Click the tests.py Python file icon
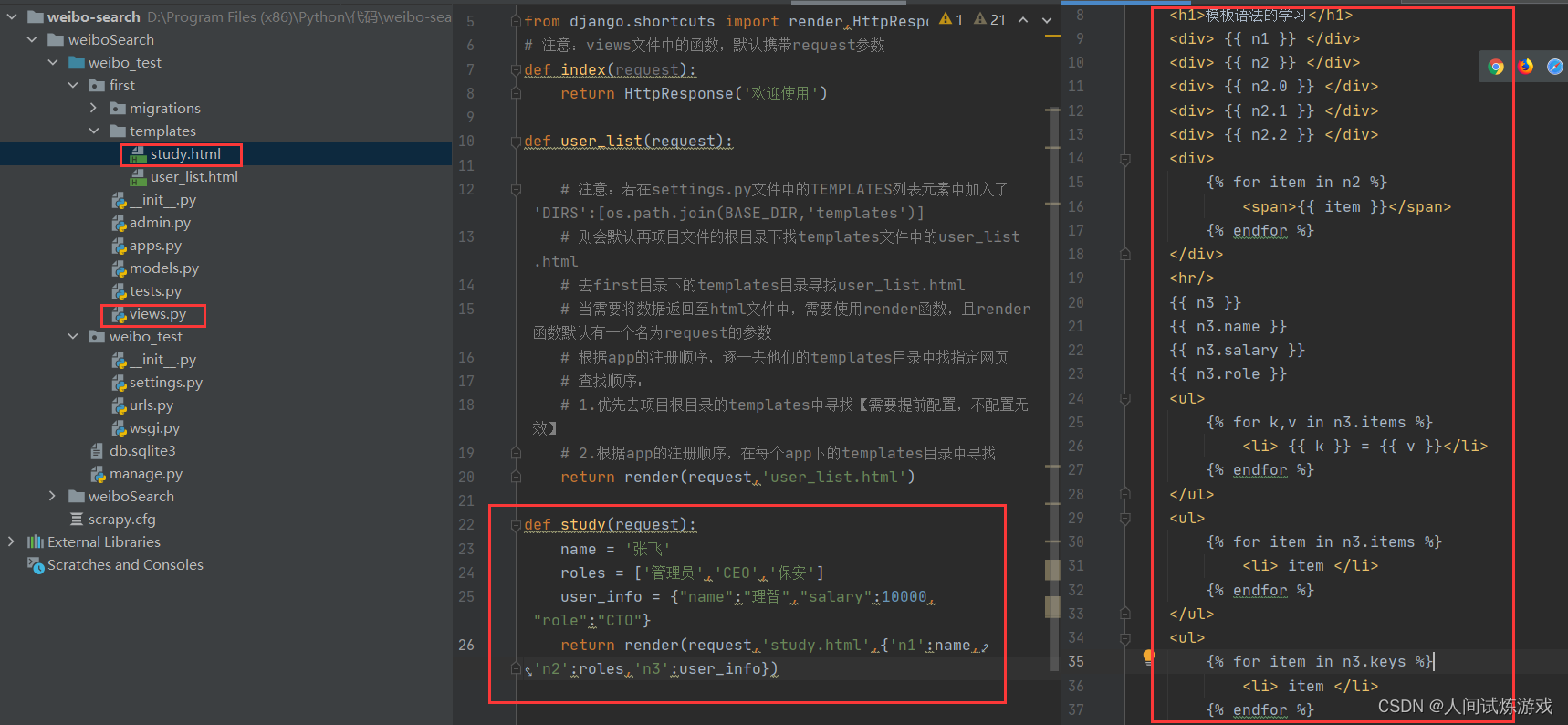The image size is (1568, 725). tap(119, 291)
